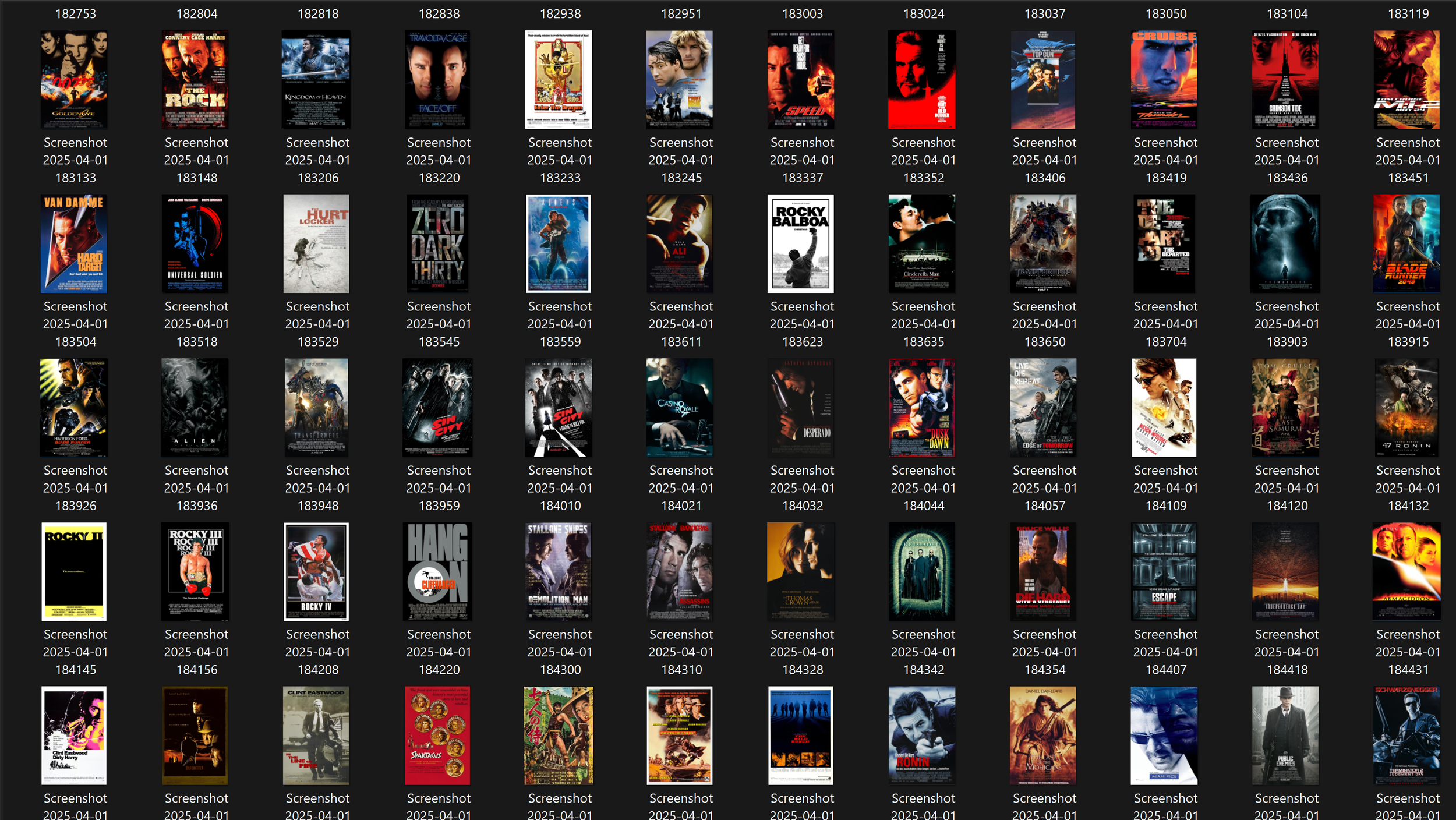Viewport: 1456px width, 820px height.
Task: Select the file name ending in 184342
Action: point(924,652)
